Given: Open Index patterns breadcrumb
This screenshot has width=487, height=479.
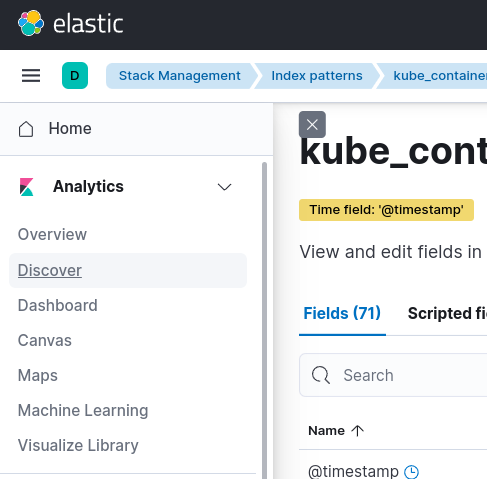Looking at the screenshot, I should pyautogui.click(x=317, y=76).
